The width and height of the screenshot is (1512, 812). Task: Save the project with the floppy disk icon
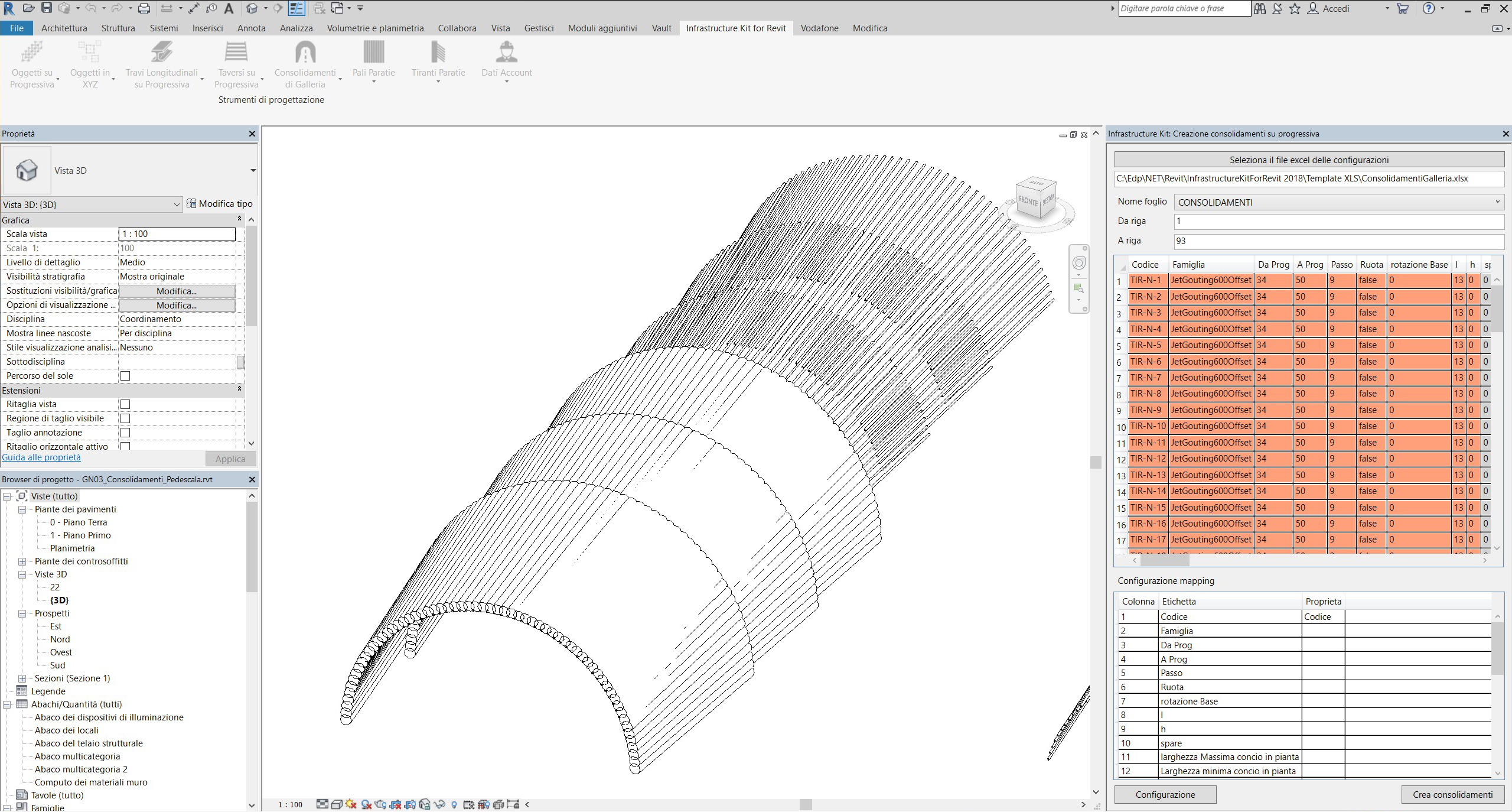click(46, 8)
